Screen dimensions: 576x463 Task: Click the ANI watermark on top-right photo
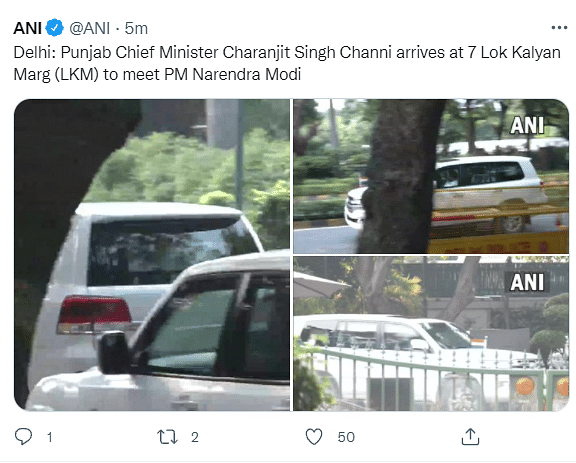pyautogui.click(x=527, y=126)
